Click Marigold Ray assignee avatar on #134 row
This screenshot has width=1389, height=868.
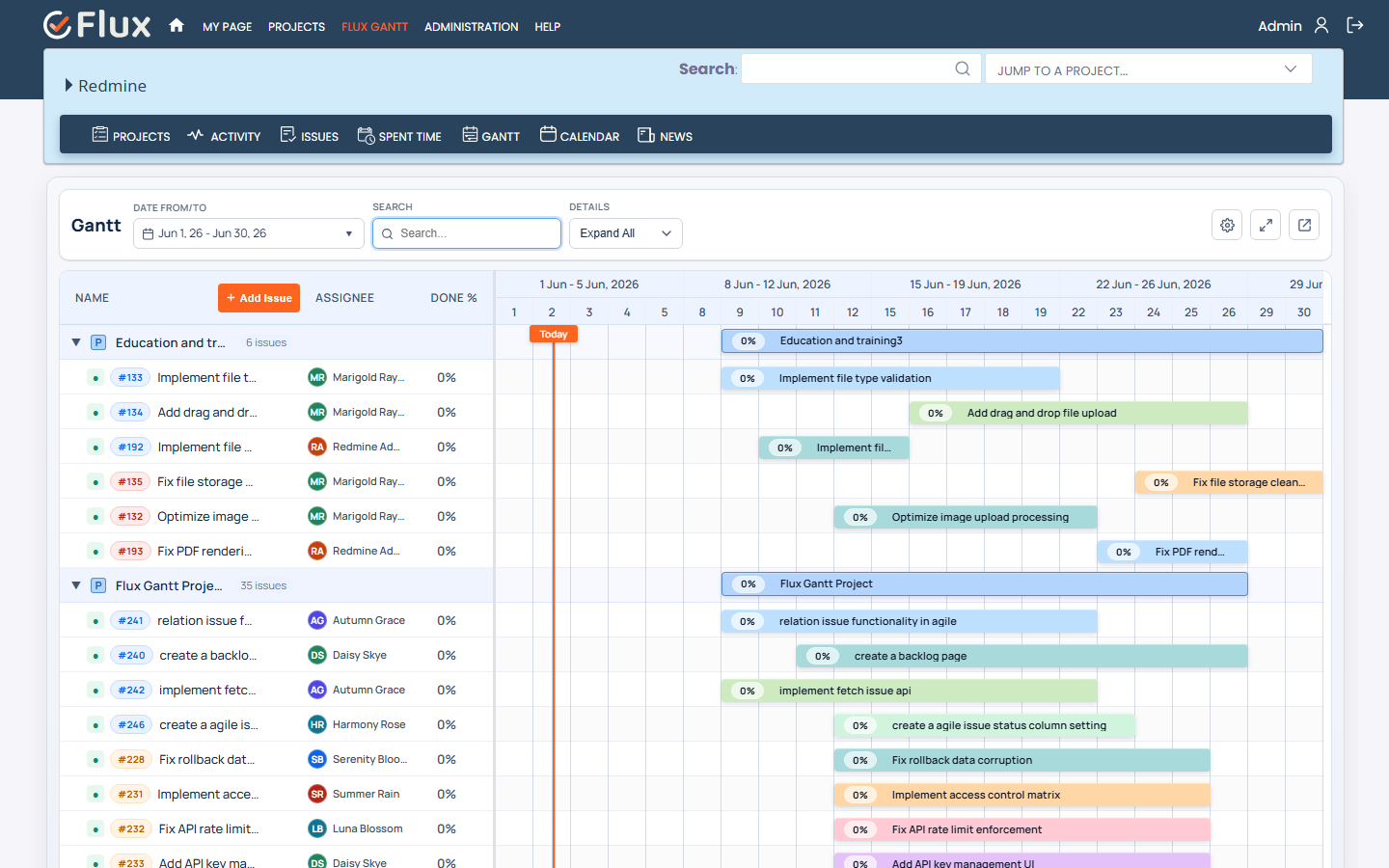click(x=317, y=412)
